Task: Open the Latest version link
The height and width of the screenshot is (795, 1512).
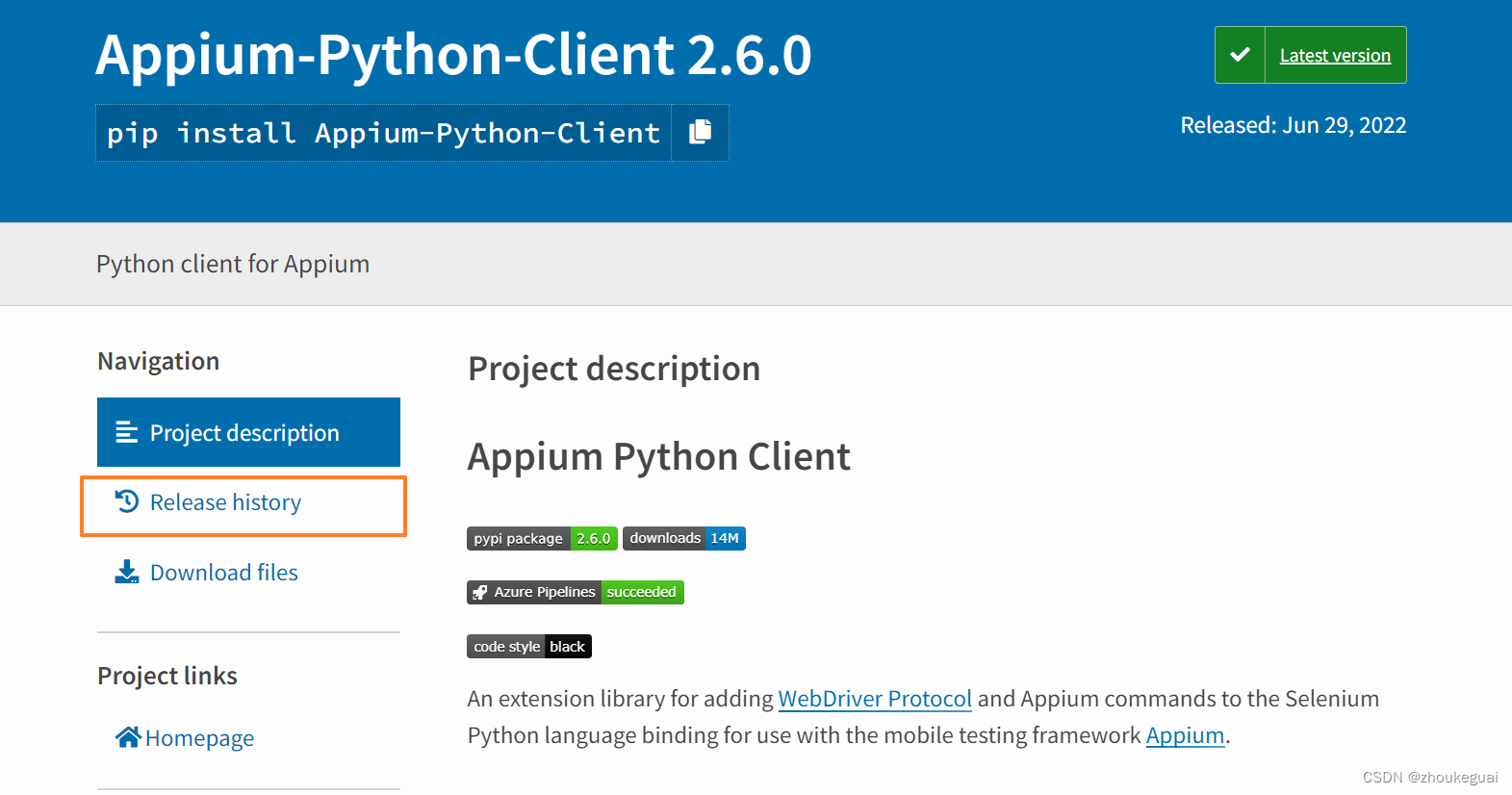Action: 1334,56
